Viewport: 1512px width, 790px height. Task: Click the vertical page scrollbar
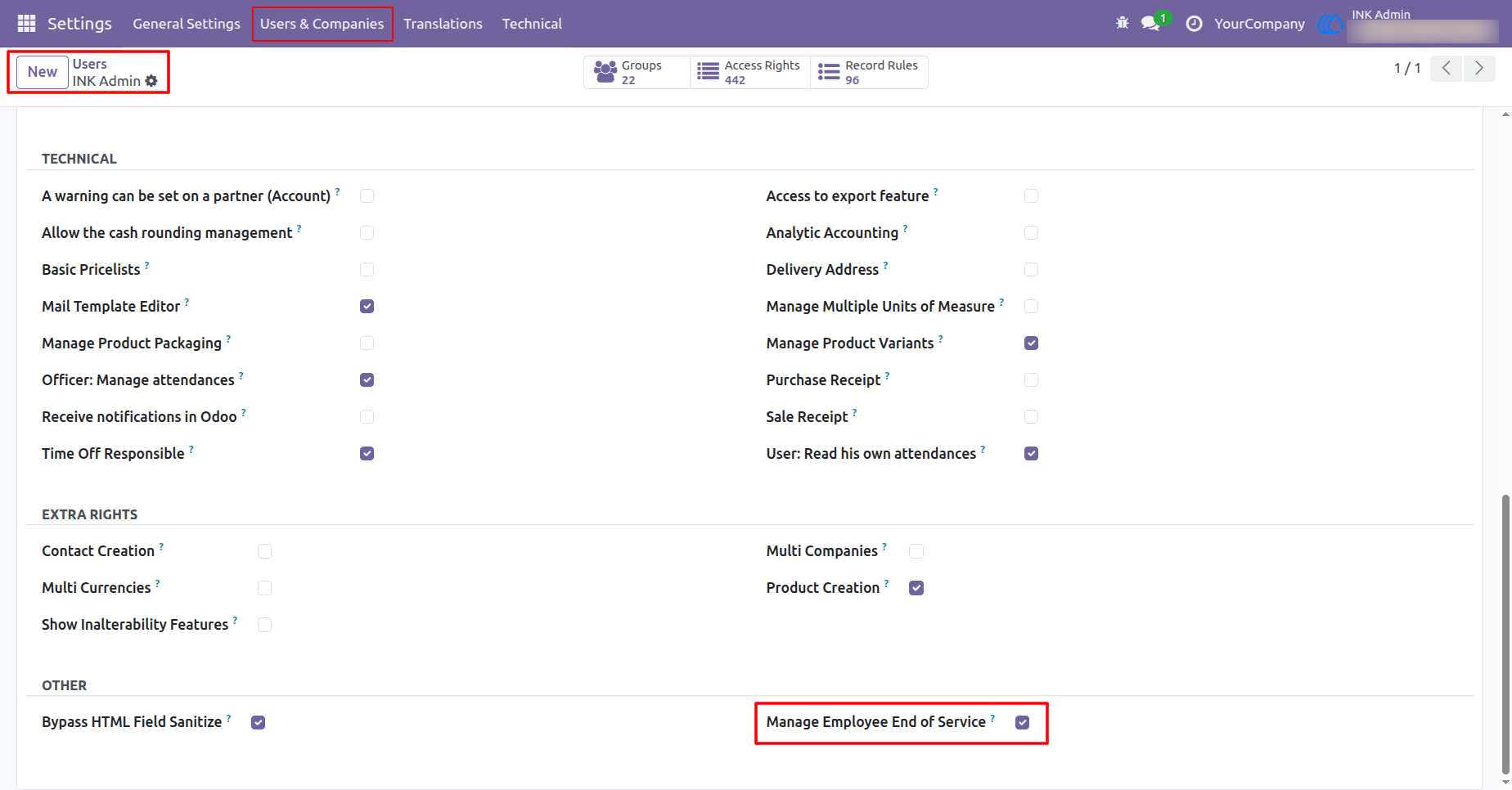click(x=1505, y=633)
